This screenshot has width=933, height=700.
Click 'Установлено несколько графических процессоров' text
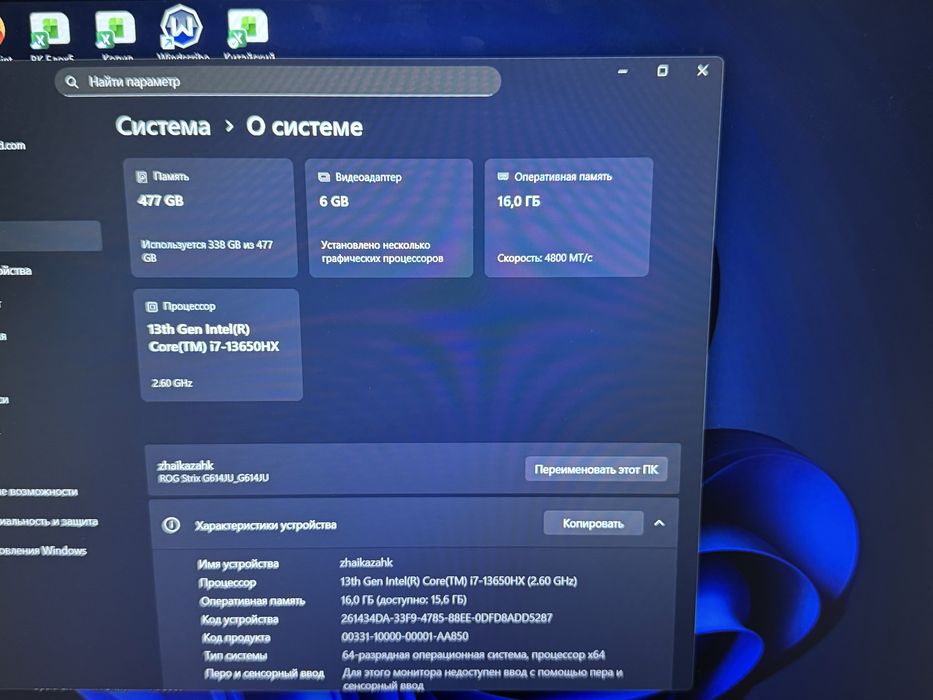[381, 251]
